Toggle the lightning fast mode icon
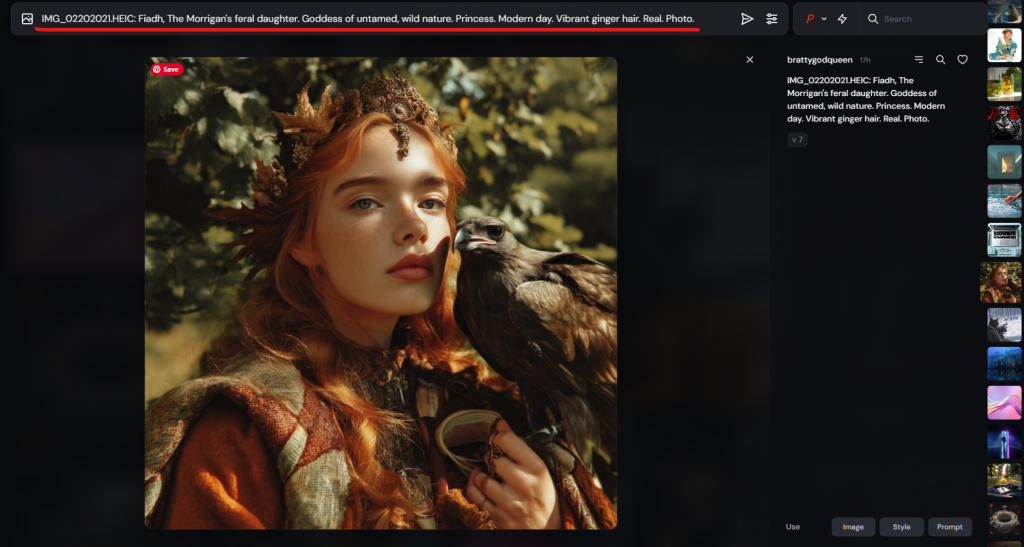Viewport: 1024px width, 547px height. pos(842,19)
